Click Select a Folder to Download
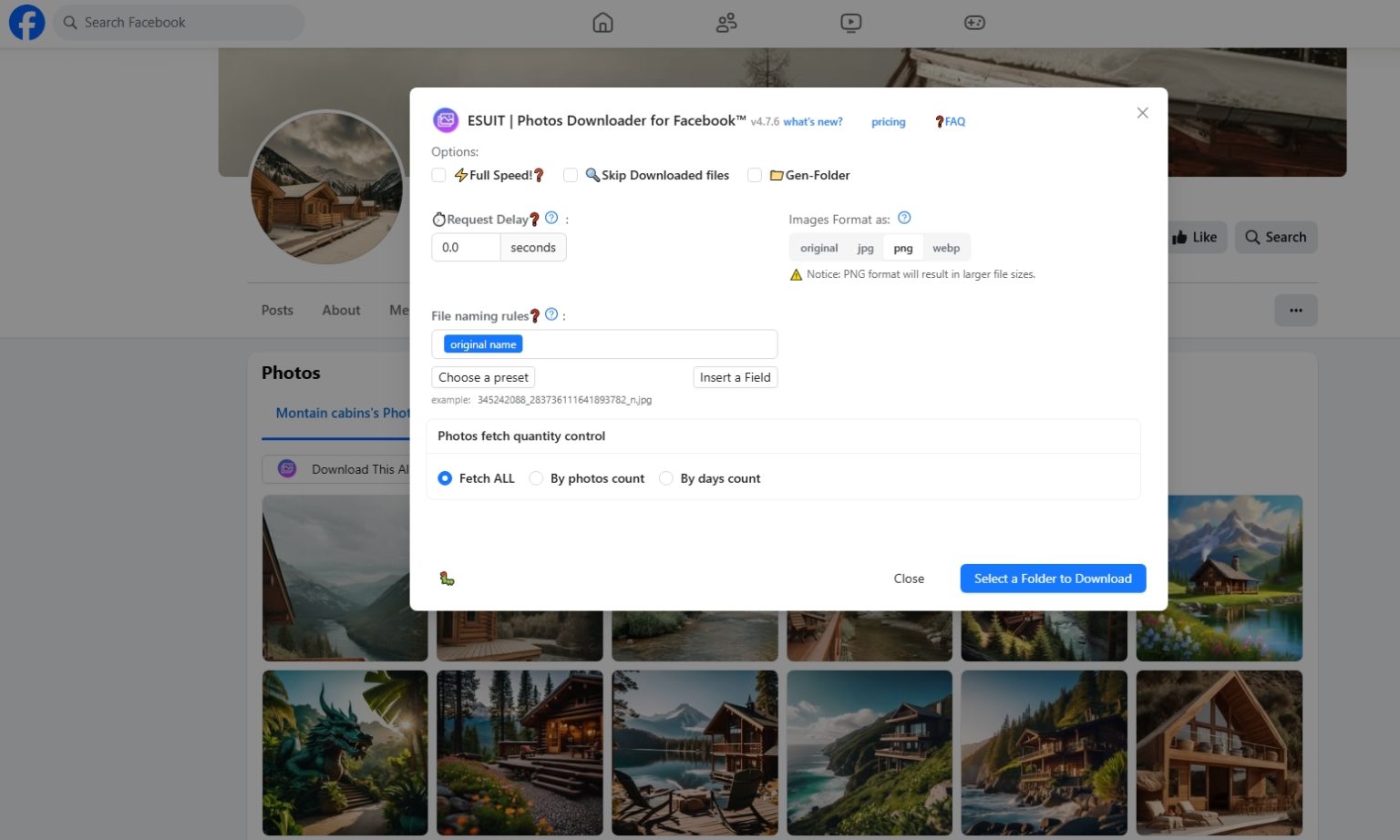This screenshot has width=1400, height=840. point(1053,578)
